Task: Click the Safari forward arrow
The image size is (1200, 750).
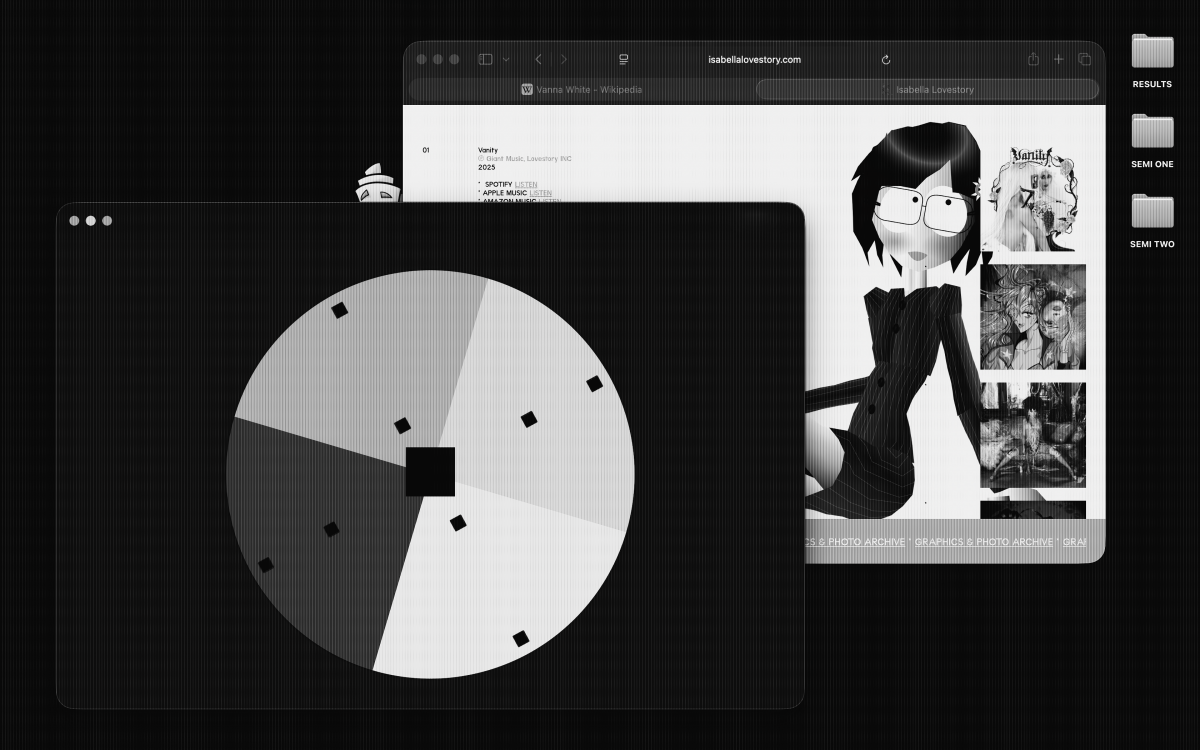Action: click(564, 60)
